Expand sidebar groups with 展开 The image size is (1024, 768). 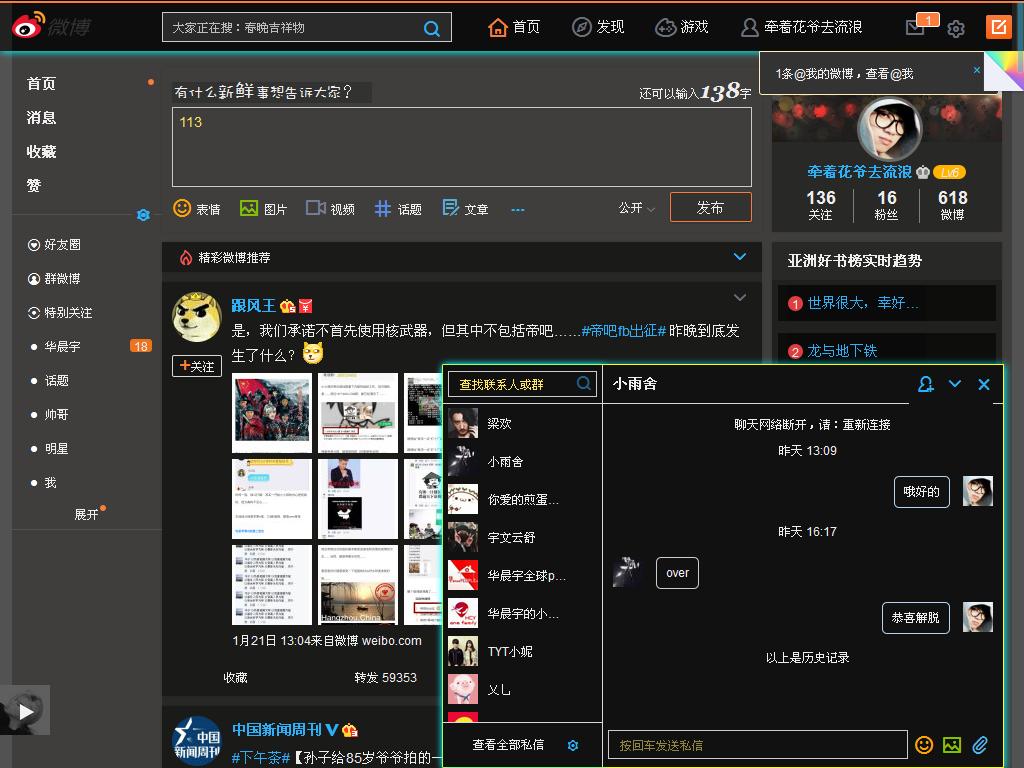pos(86,515)
